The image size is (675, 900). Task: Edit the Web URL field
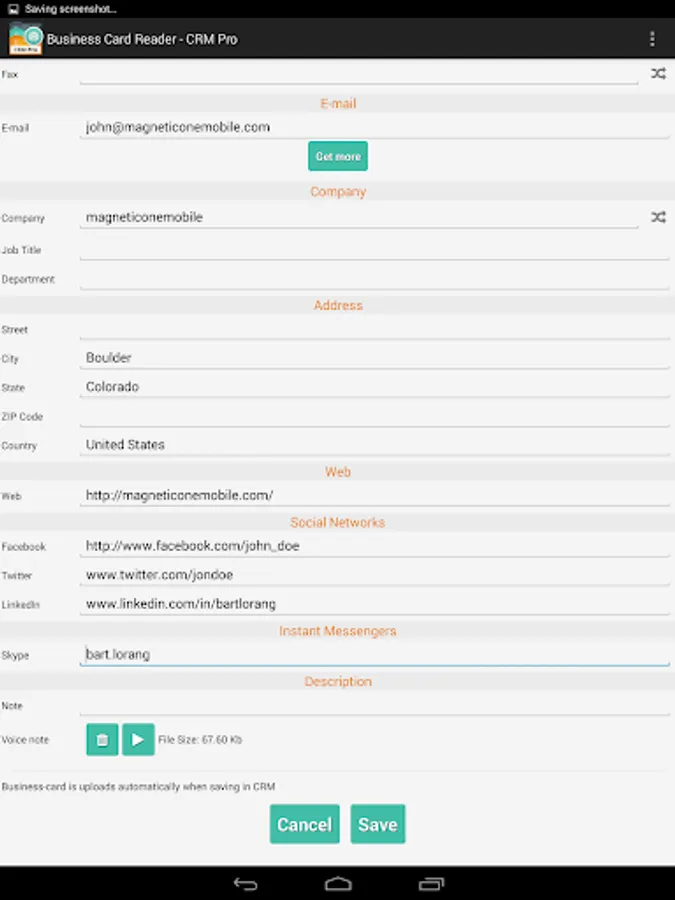point(374,495)
